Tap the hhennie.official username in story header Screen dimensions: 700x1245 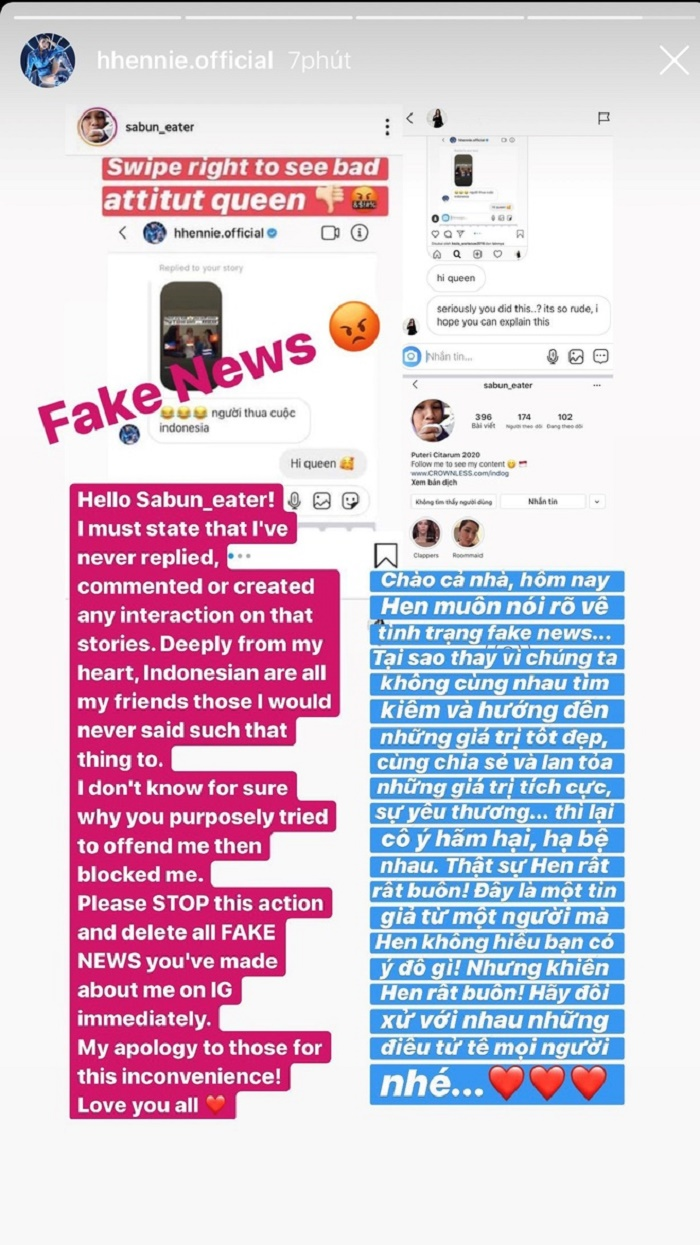click(x=185, y=61)
